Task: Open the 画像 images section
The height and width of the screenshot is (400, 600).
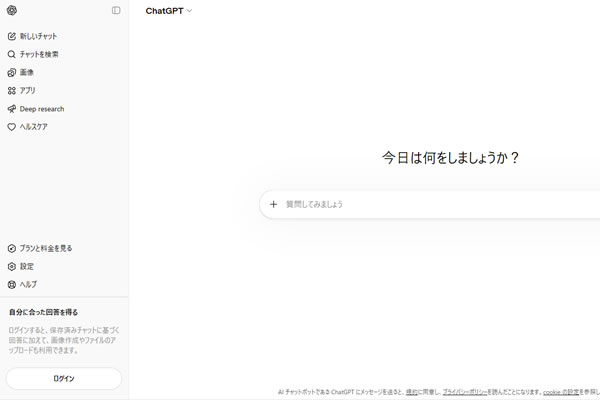Action: pos(27,72)
